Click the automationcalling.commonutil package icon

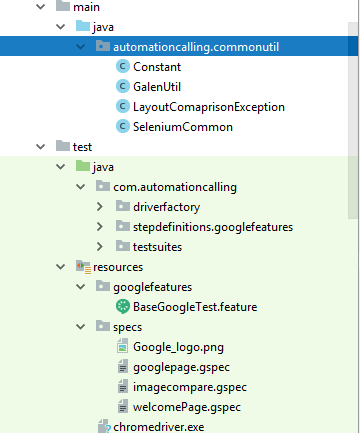(103, 46)
